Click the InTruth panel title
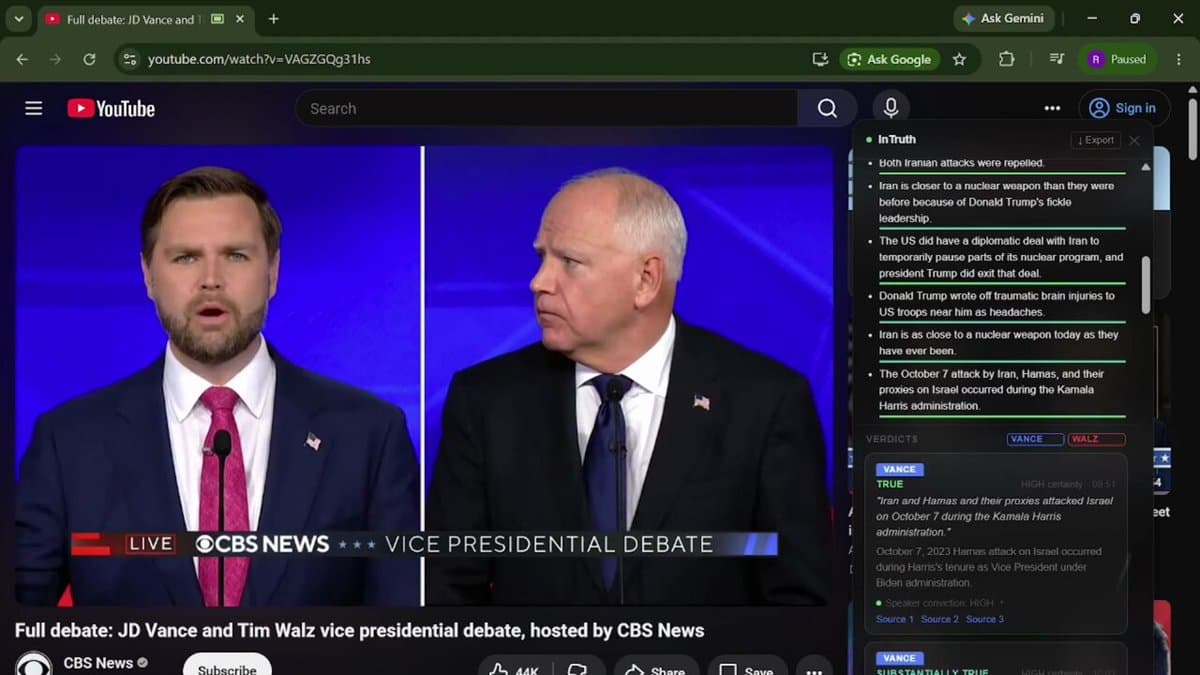Viewport: 1200px width, 675px height. pos(897,140)
